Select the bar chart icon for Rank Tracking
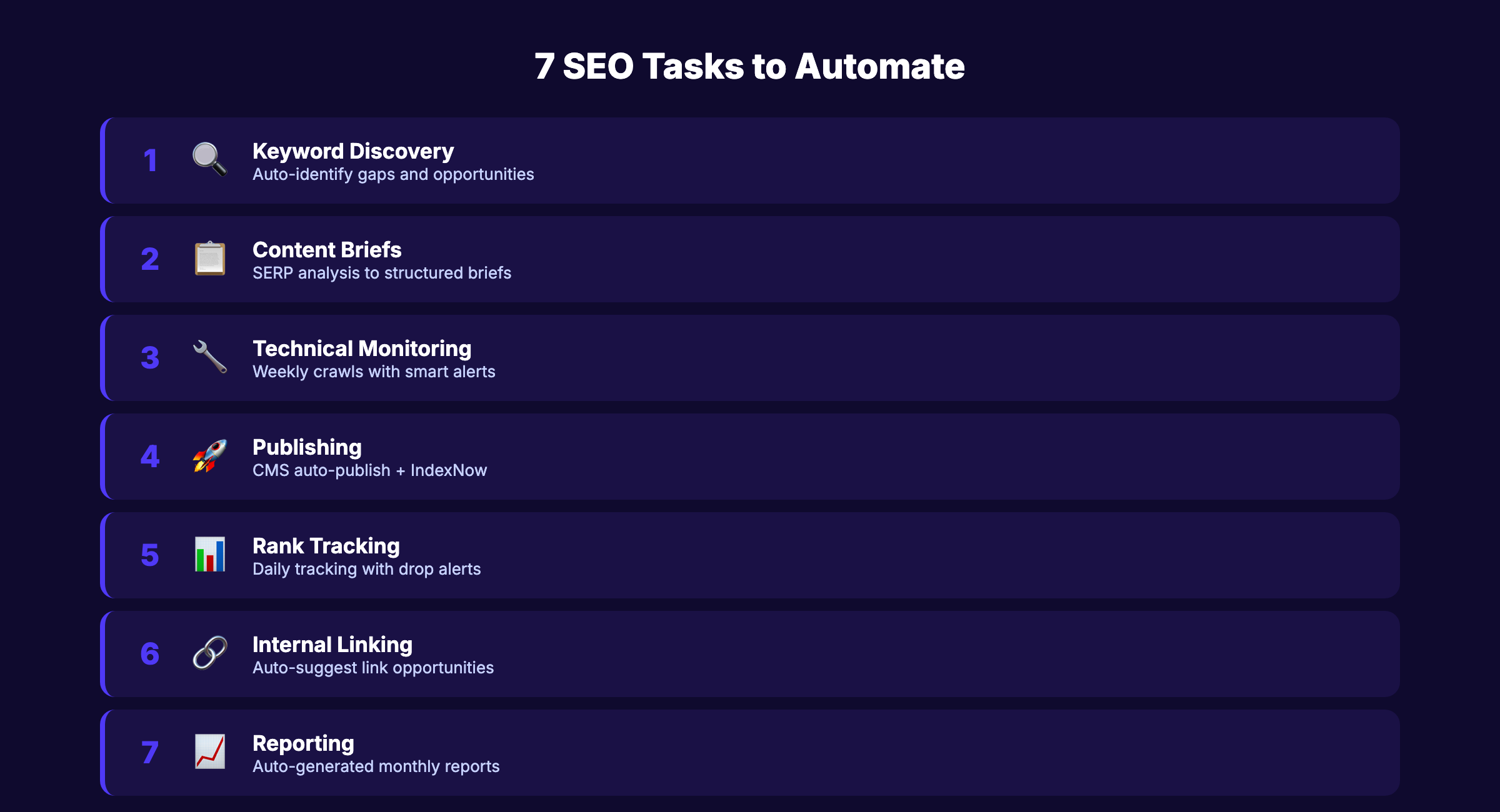This screenshot has height=812, width=1500. click(209, 555)
